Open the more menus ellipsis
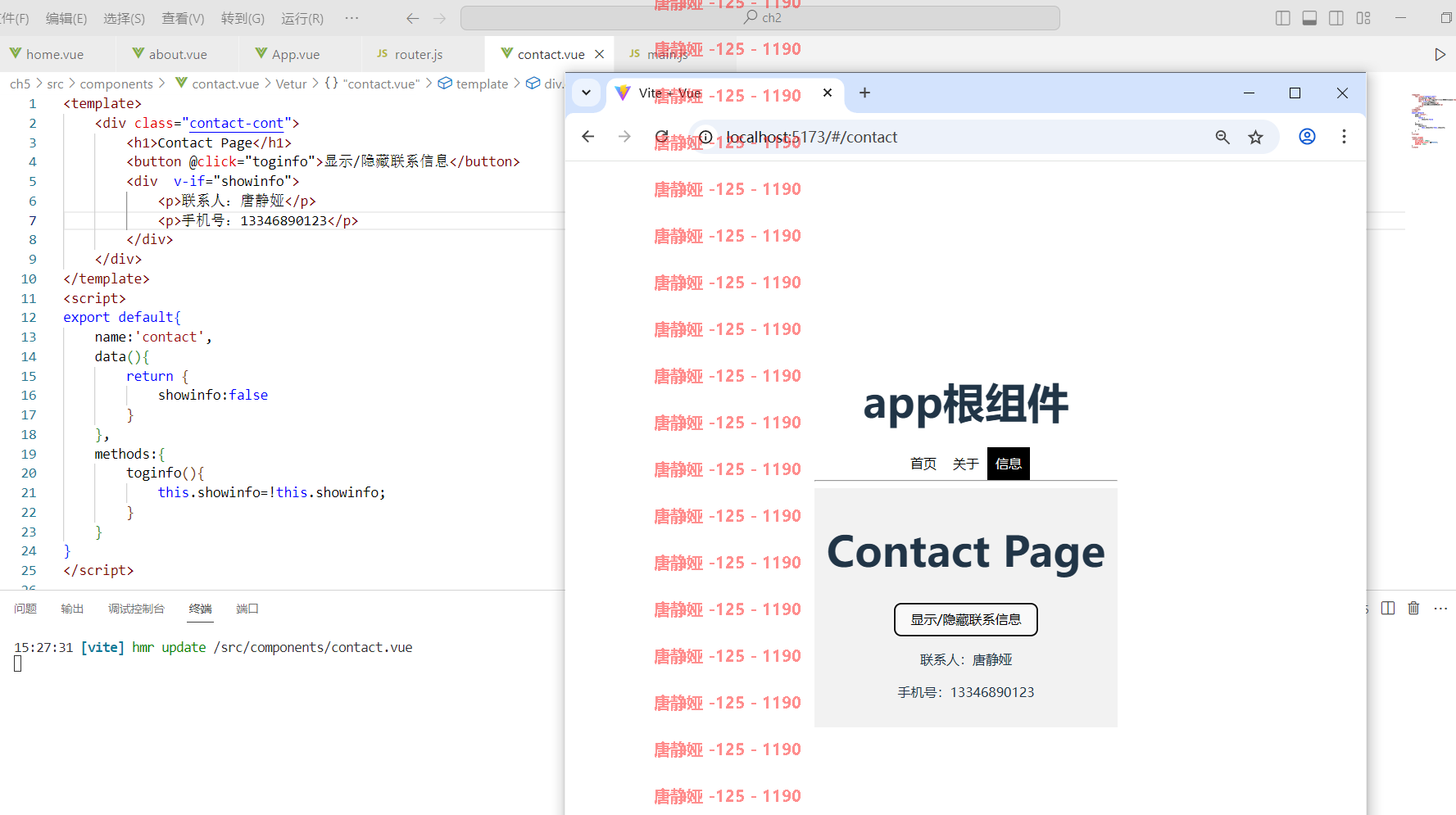 pos(352,18)
